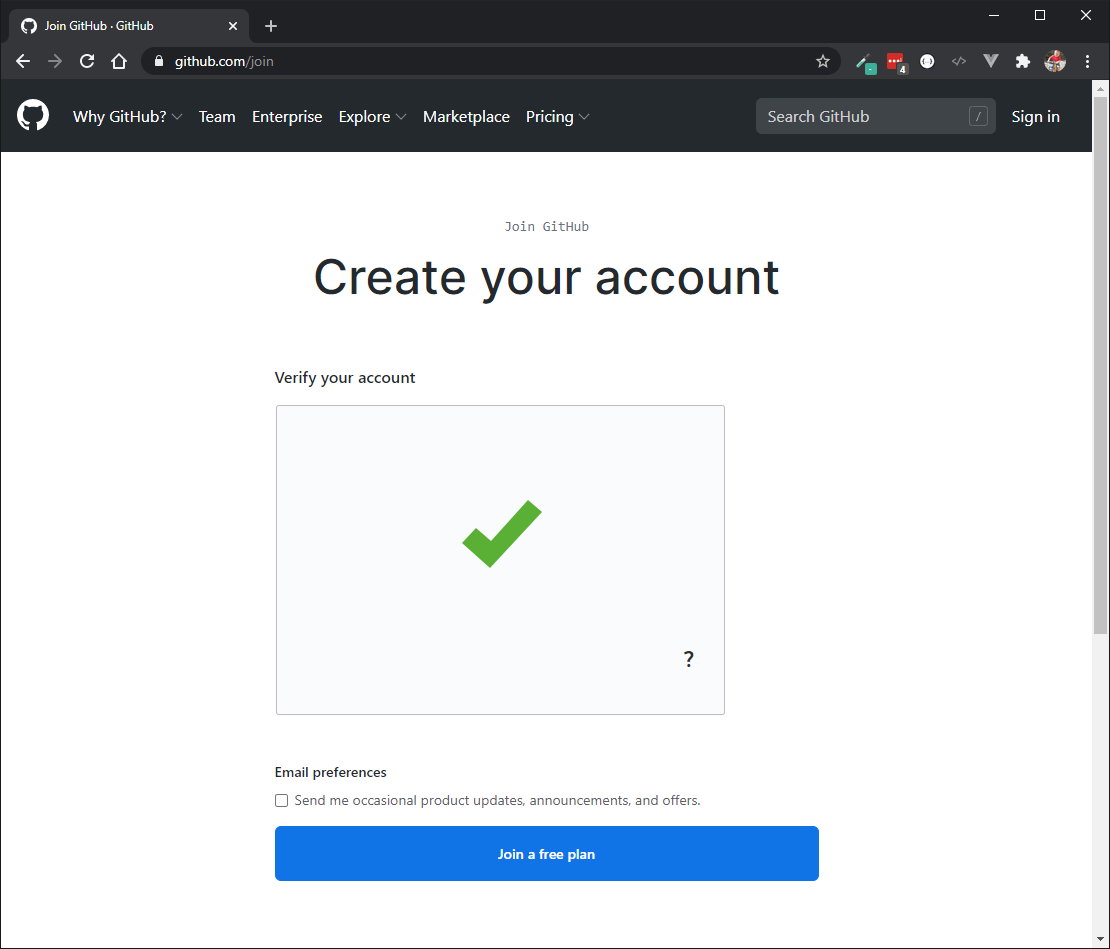Click the slash shortcut icon in search box
The width and height of the screenshot is (1110, 949).
pyautogui.click(x=978, y=116)
